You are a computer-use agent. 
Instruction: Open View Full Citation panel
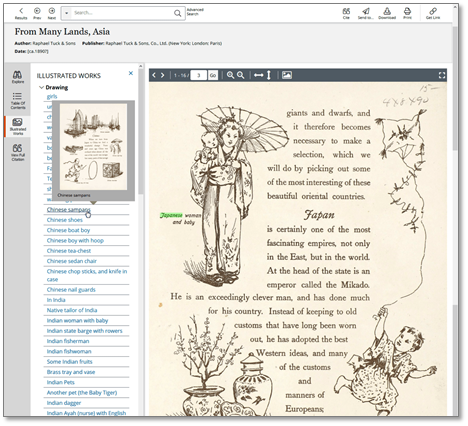[x=18, y=152]
